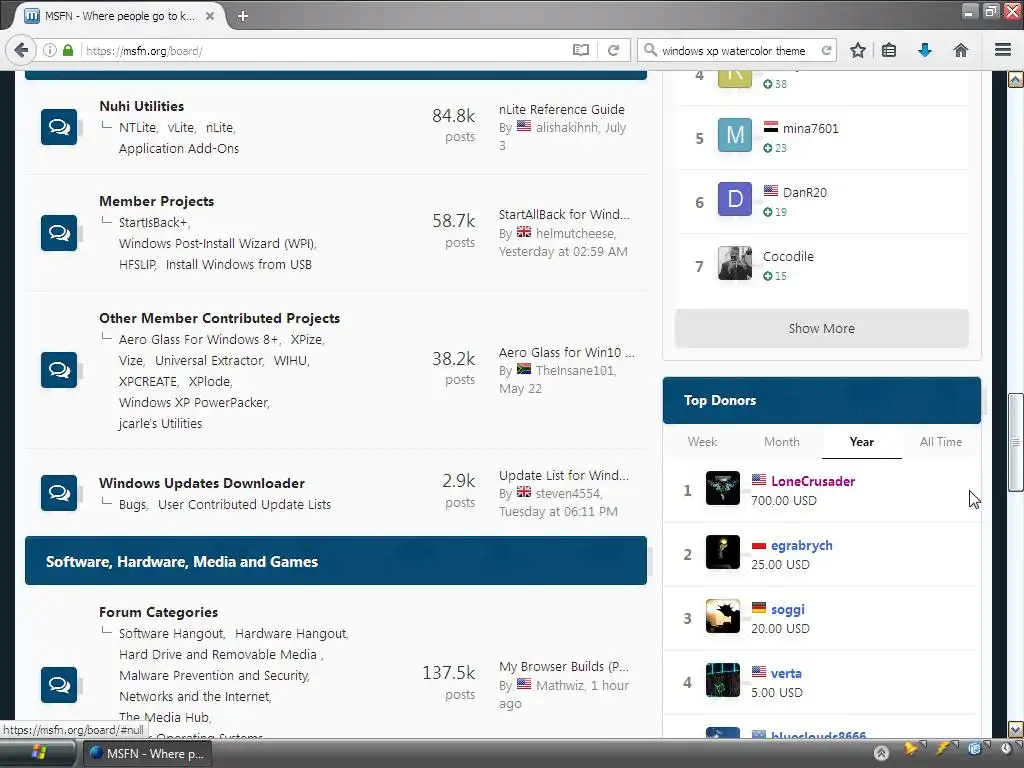This screenshot has height=768, width=1024.
Task: Switch Top Donors to Month tab
Action: click(x=782, y=442)
